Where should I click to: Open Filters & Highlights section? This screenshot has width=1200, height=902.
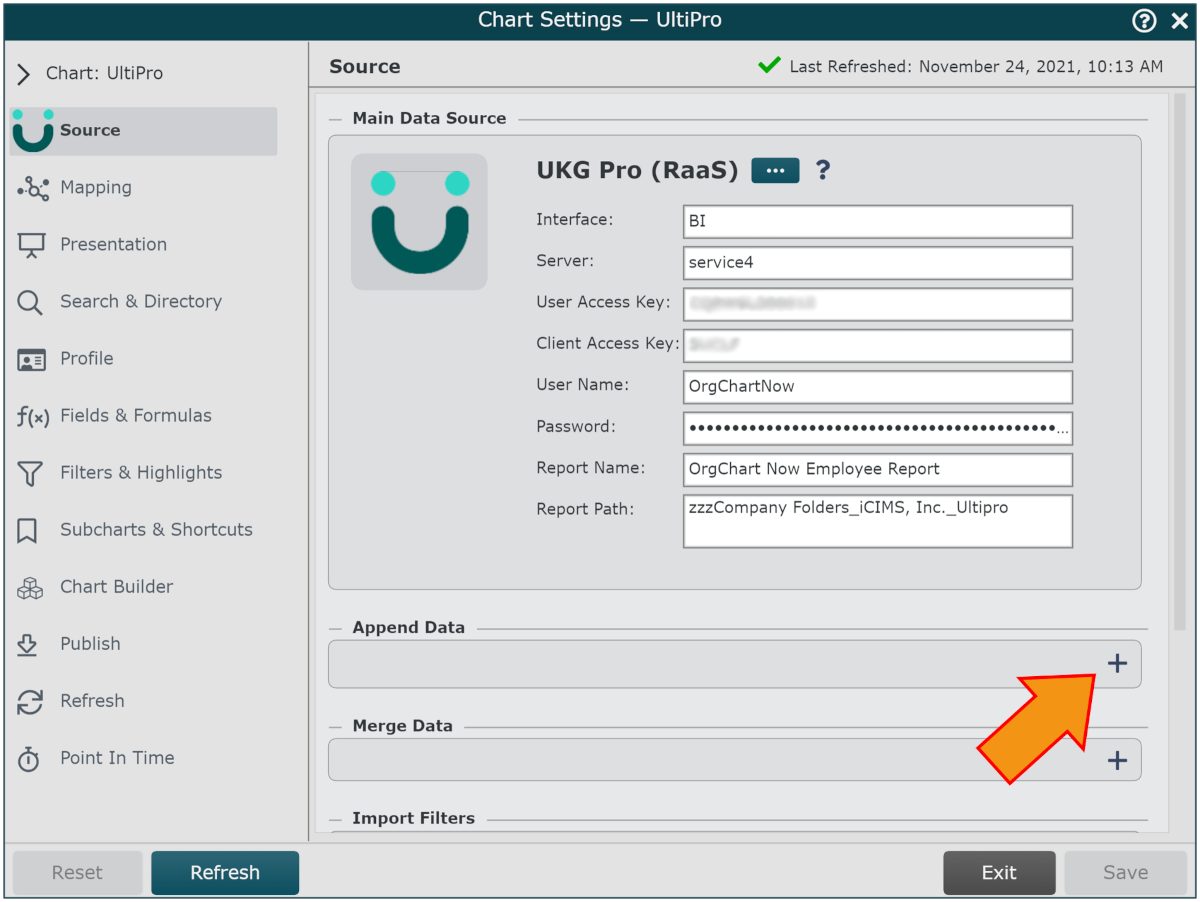[x=143, y=473]
